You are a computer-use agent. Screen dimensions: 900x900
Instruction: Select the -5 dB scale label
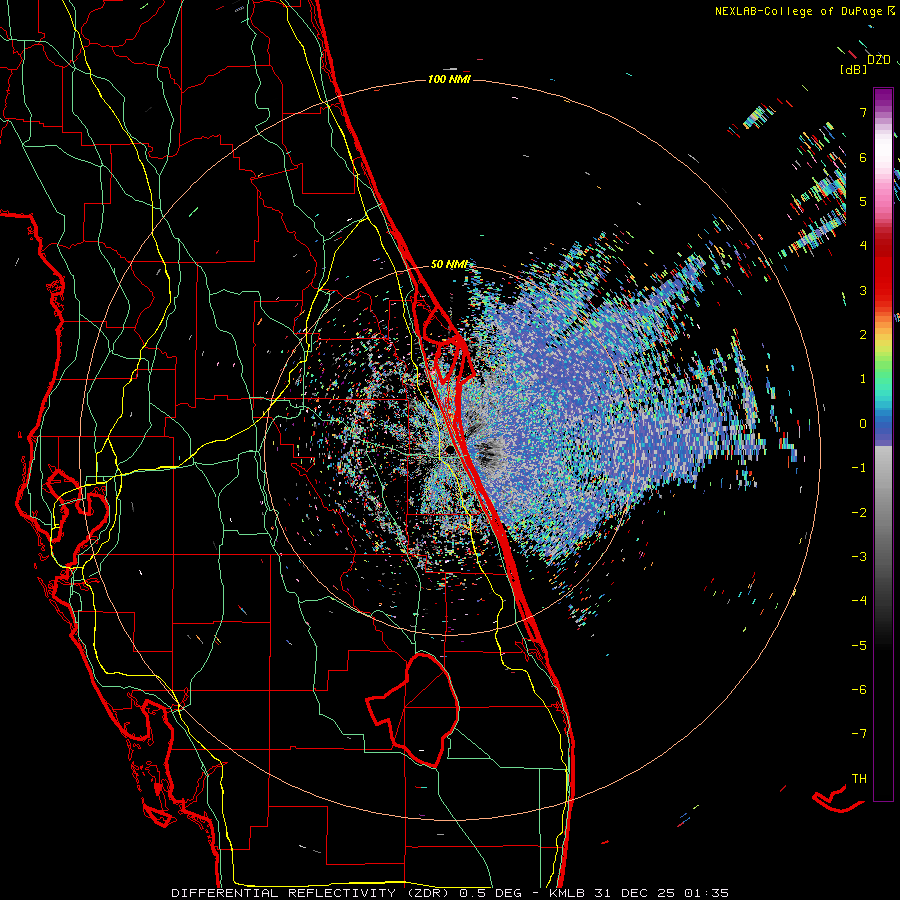(x=859, y=646)
